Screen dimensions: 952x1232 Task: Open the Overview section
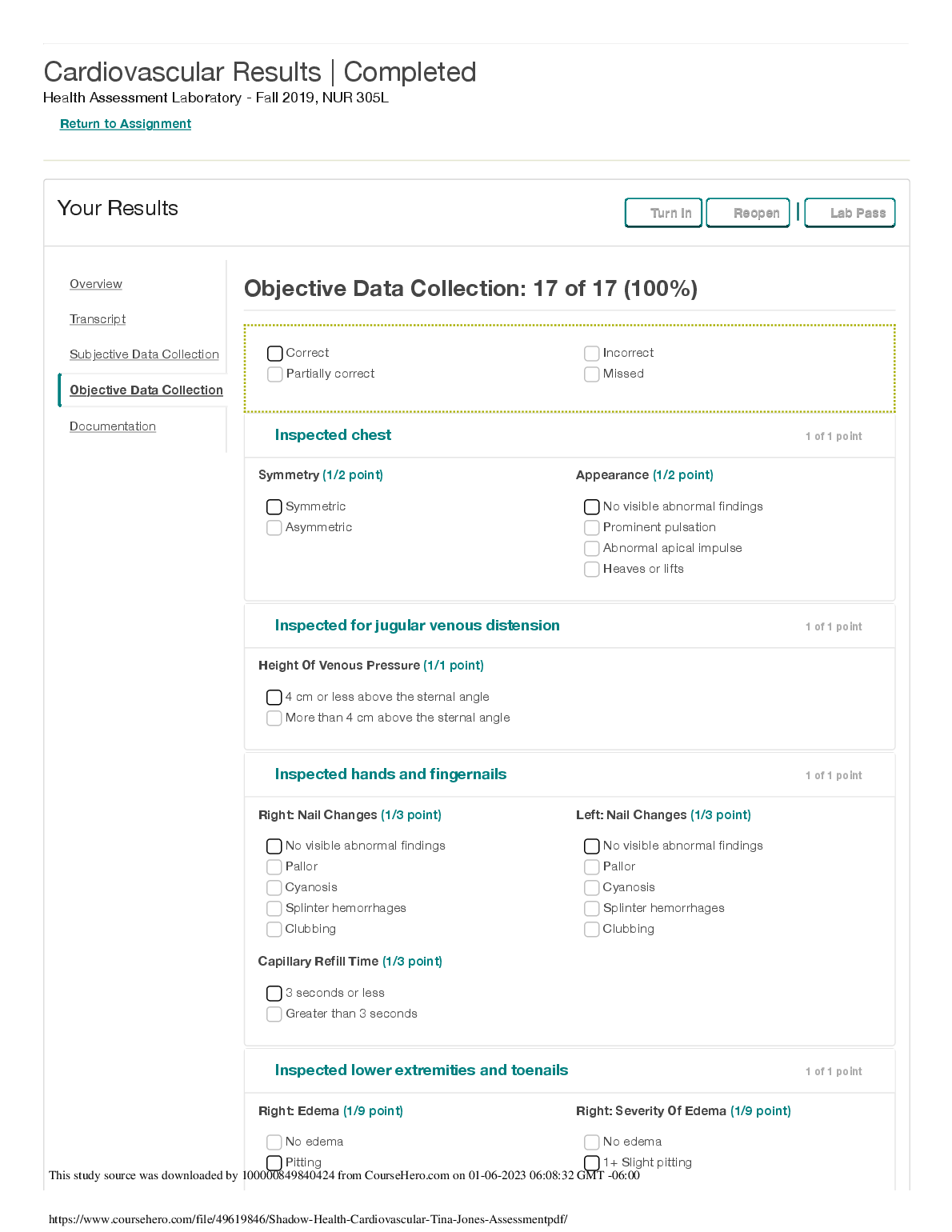click(96, 284)
